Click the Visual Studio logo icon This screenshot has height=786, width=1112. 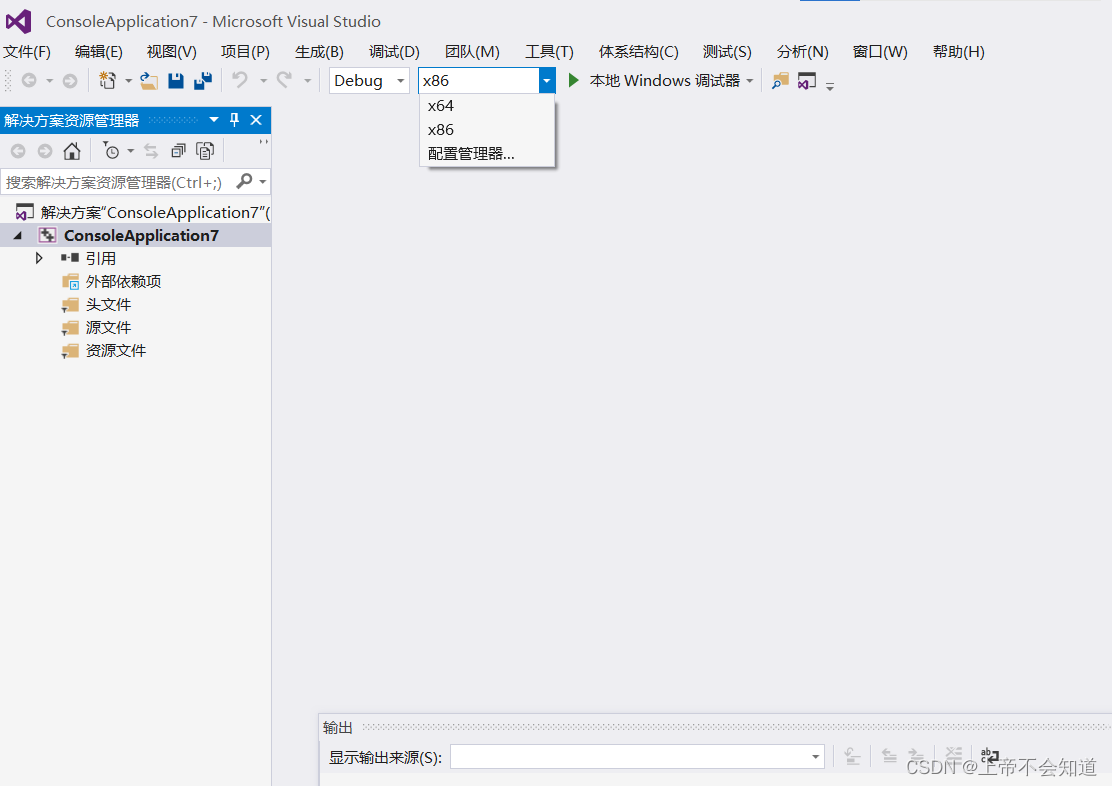(x=18, y=21)
